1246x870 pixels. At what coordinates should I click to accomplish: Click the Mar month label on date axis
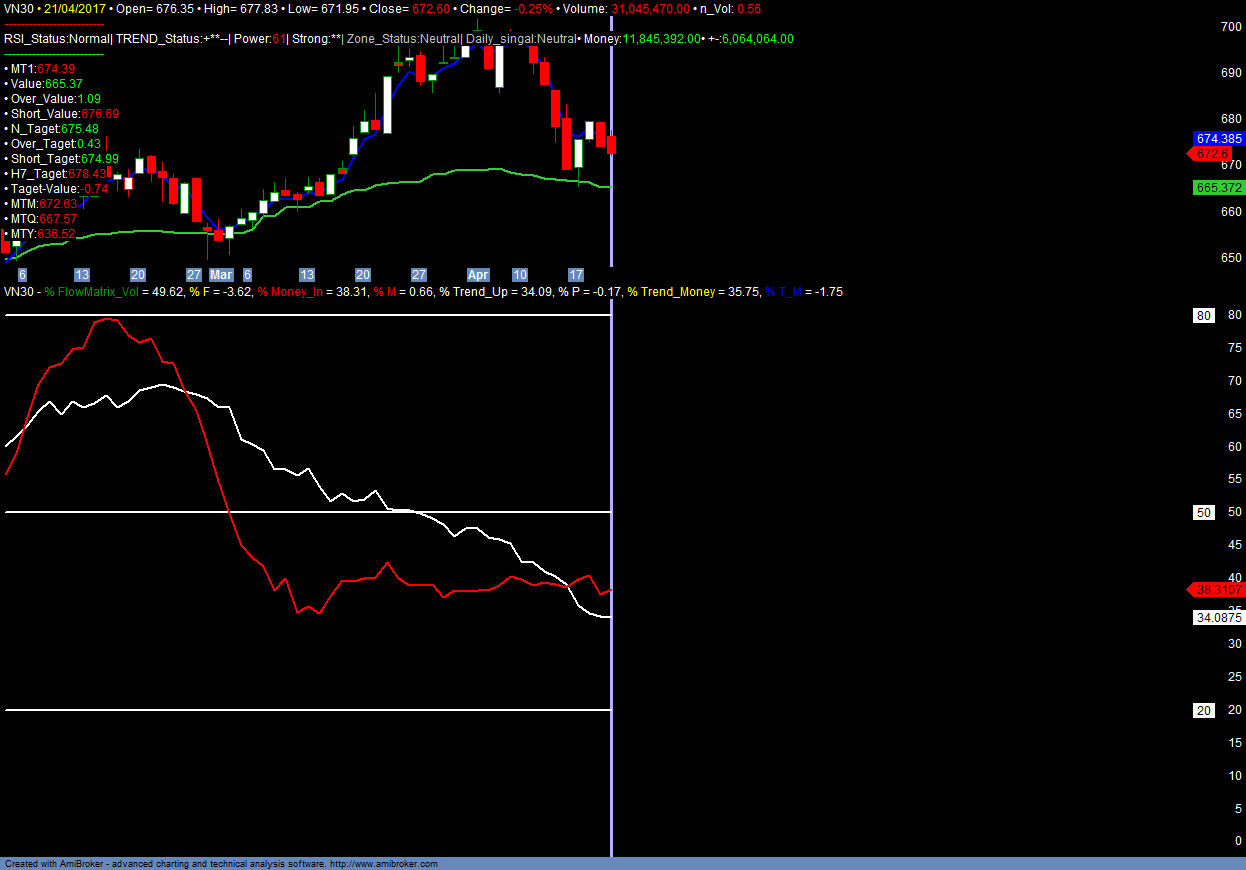tap(221, 275)
